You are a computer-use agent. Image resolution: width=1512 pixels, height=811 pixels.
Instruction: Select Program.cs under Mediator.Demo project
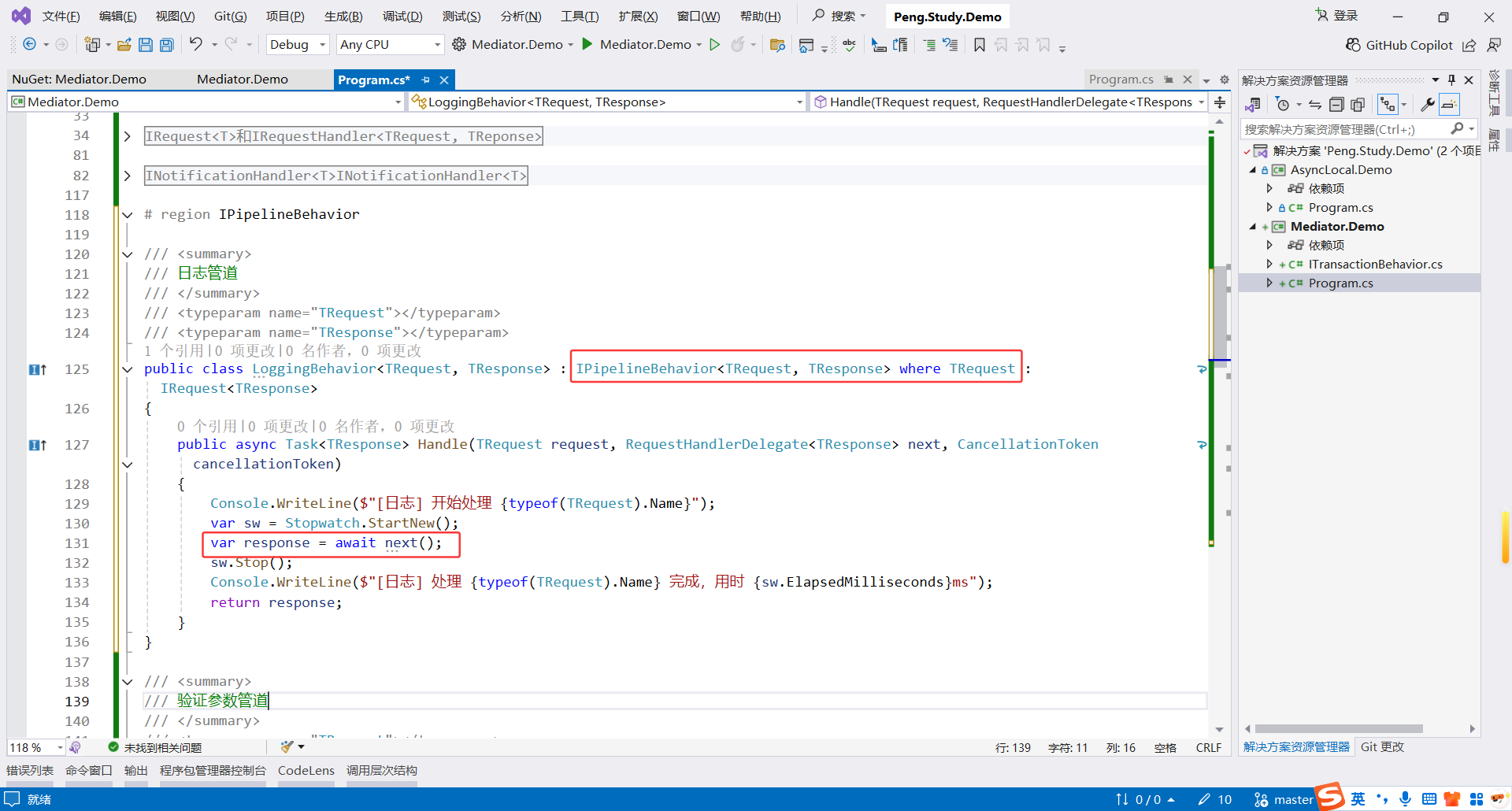coord(1340,283)
